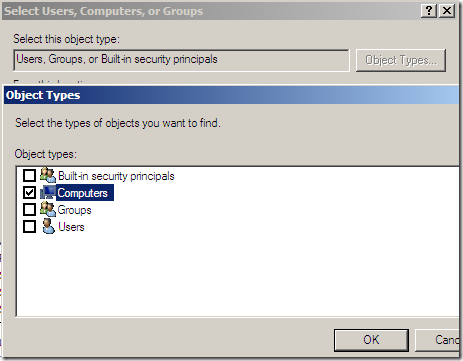Image resolution: width=463 pixels, height=361 pixels.
Task: Tick the Groups checkbox
Action: pyautogui.click(x=29, y=209)
